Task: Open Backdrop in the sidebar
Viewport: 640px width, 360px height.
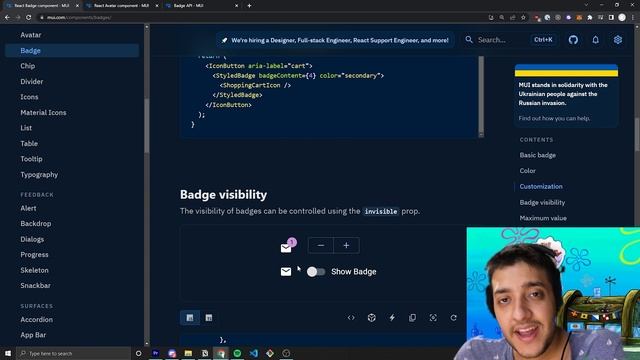Action: click(36, 224)
